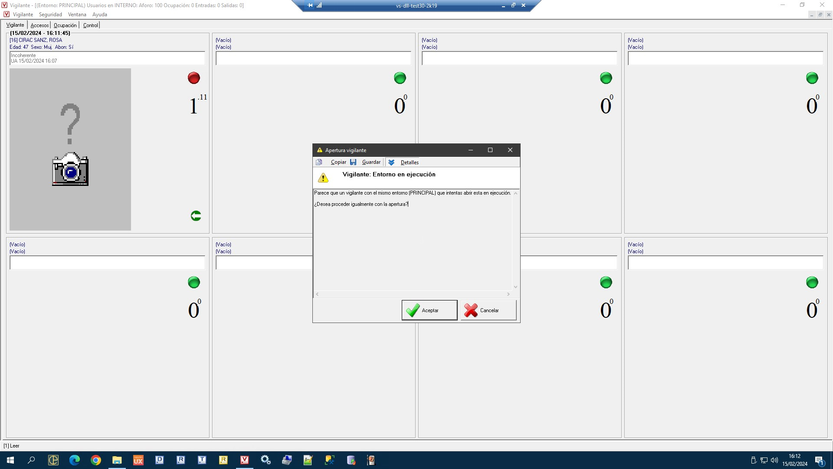Click the down arrow of the dialog message scrollbar
The height and width of the screenshot is (469, 833).
[x=515, y=287]
